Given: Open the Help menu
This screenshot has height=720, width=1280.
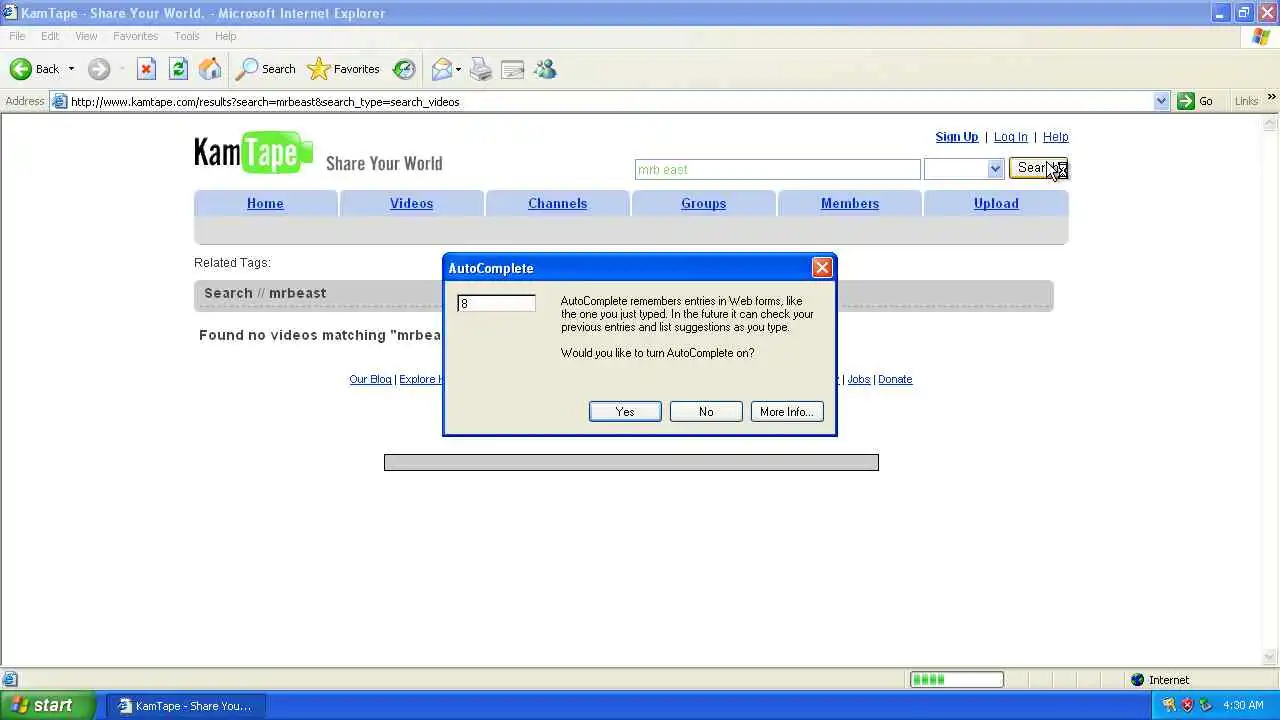Looking at the screenshot, I should pyautogui.click(x=225, y=36).
